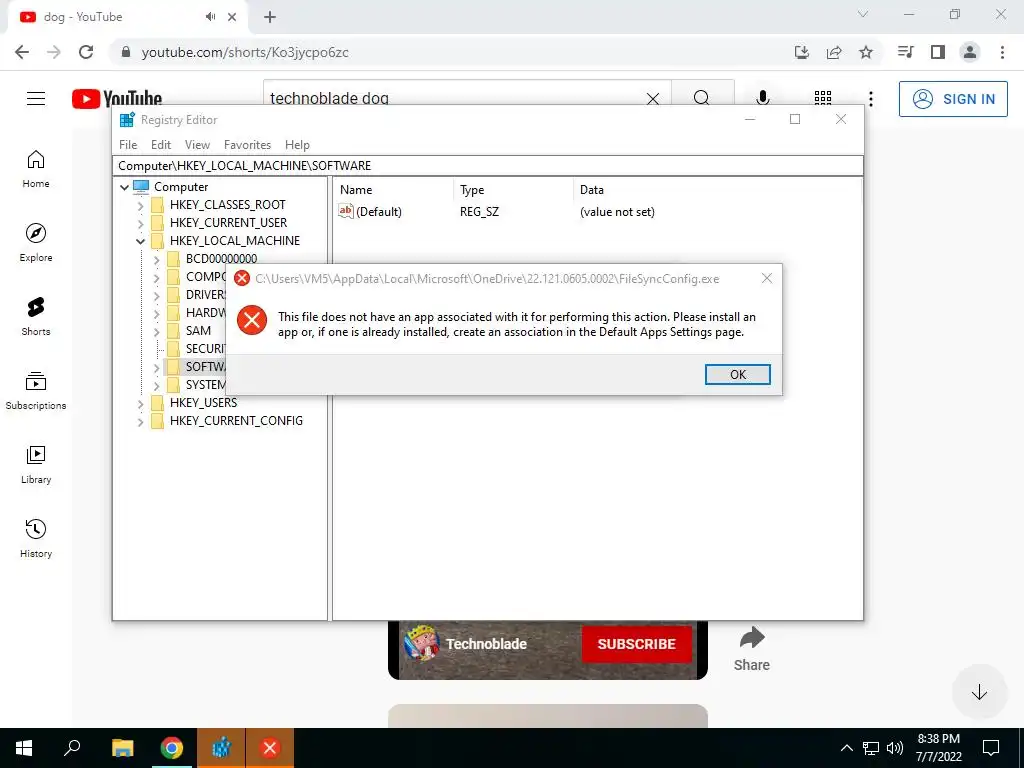Click OK in the error dialog
Screen dimensions: 1024x768
click(x=737, y=374)
